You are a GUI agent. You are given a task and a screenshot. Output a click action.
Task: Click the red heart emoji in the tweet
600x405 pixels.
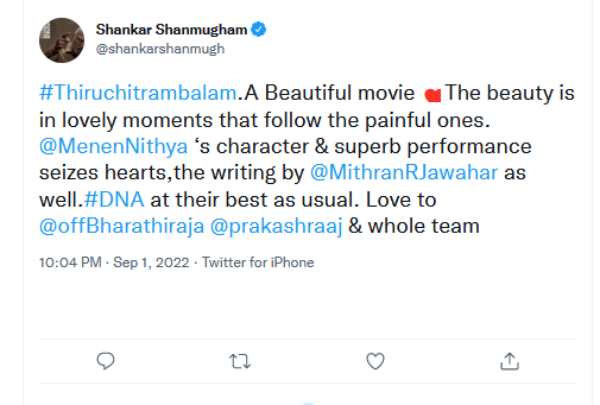433,96
